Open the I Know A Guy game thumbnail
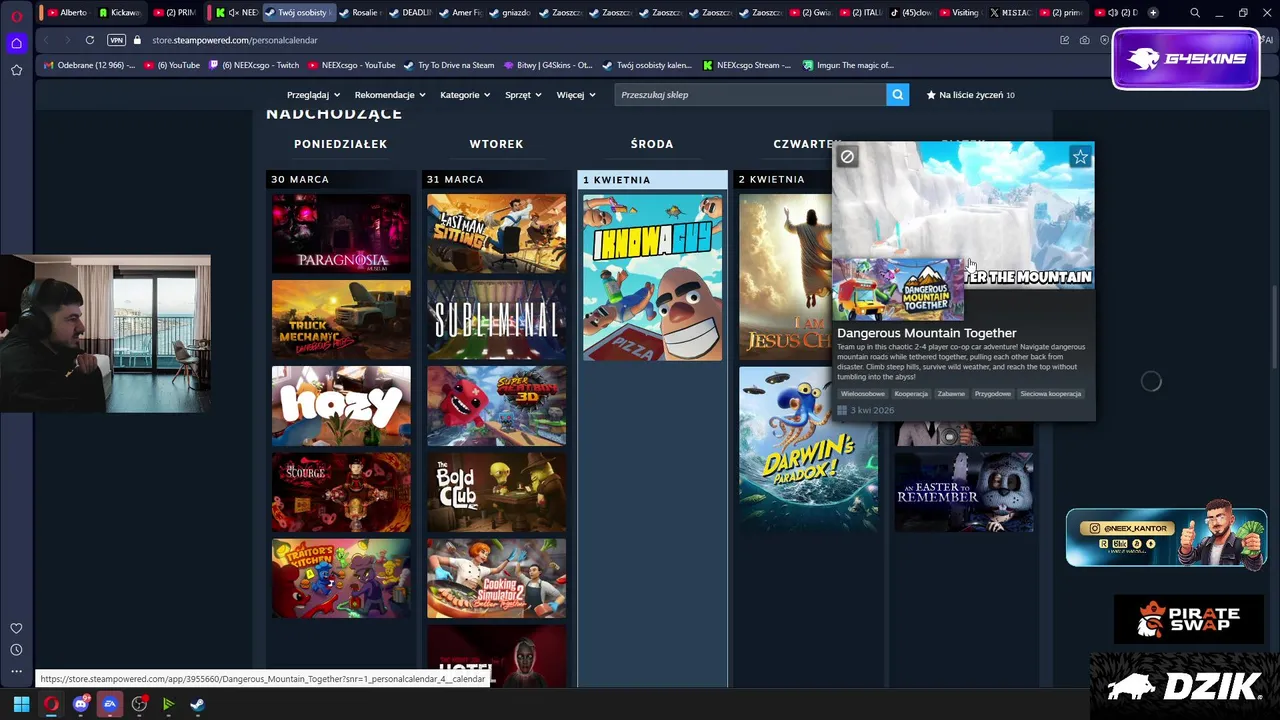1280x720 pixels. pos(652,277)
